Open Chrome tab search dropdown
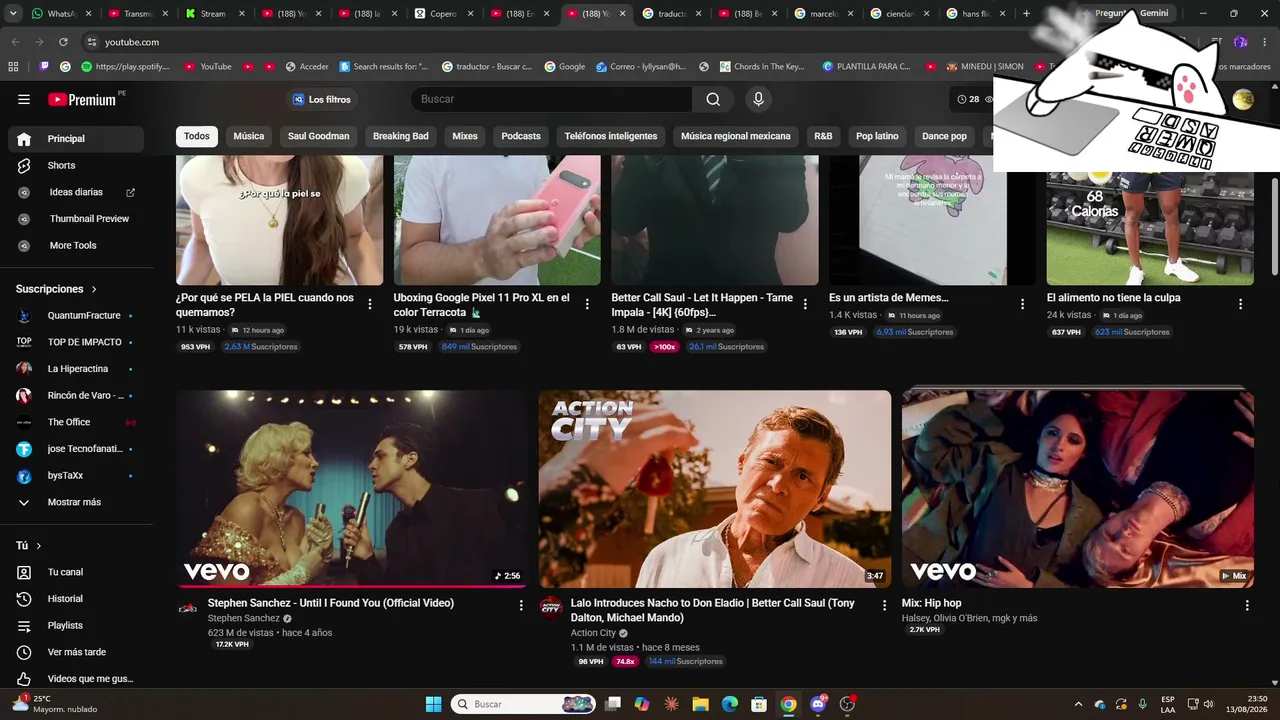 (x=13, y=14)
